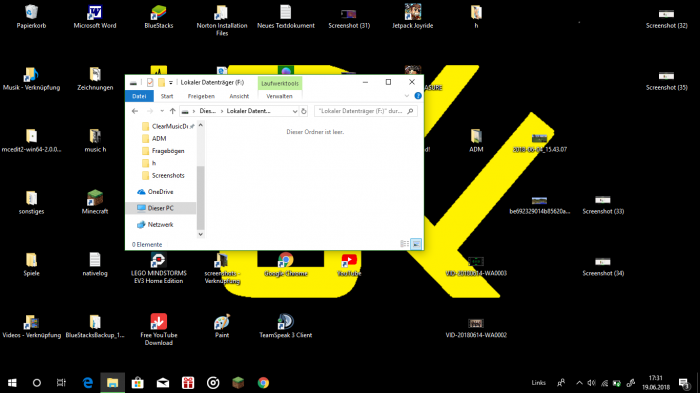Viewport: 700px width, 393px height.
Task: Select the Paint desktop shortcut
Action: (222, 326)
